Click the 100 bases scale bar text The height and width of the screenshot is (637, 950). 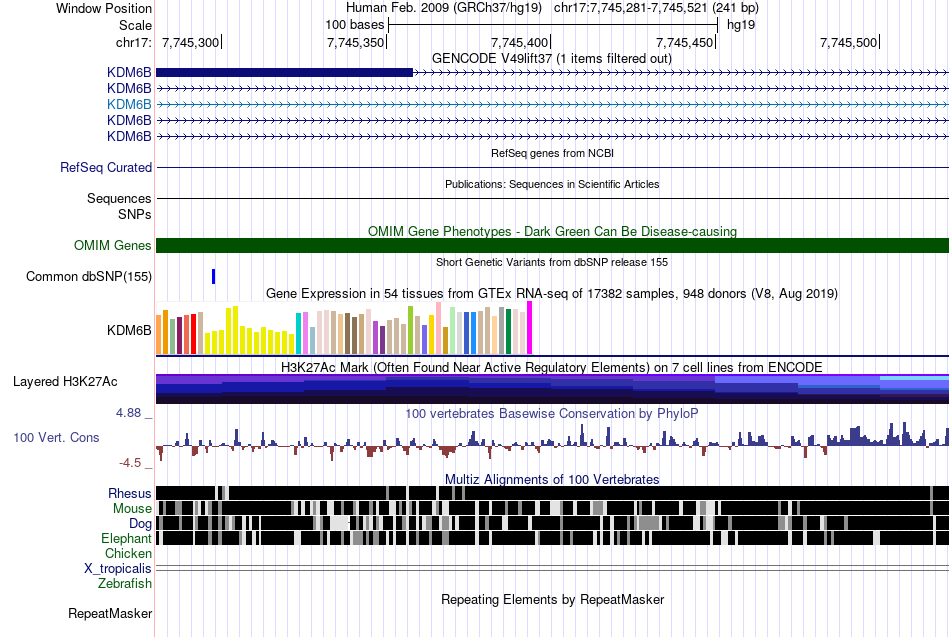click(x=354, y=25)
